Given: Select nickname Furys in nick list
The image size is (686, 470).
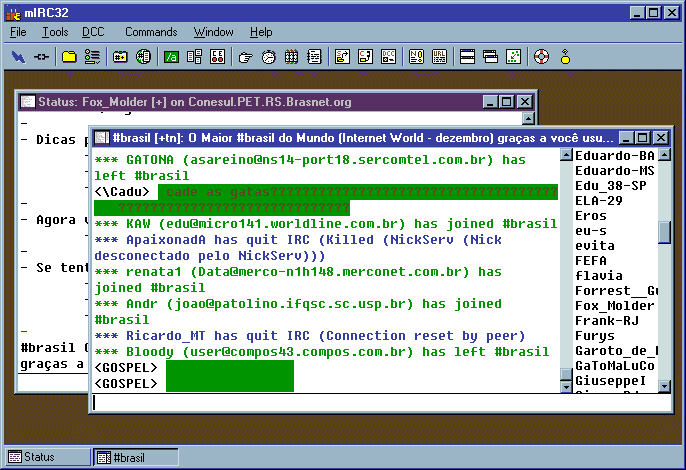Looking at the screenshot, I should pyautogui.click(x=595, y=336).
